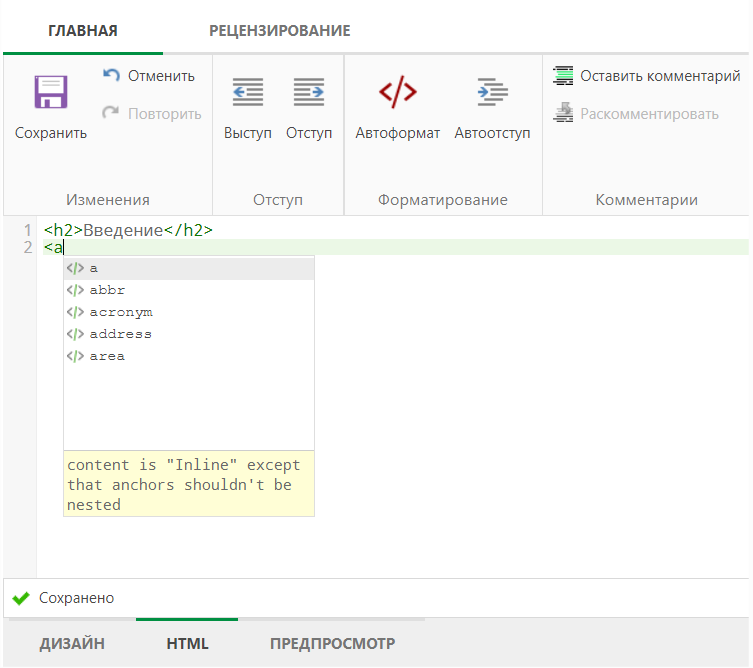Choose the 'area' autocomplete suggestion
This screenshot has height=668, width=753.
coord(189,356)
